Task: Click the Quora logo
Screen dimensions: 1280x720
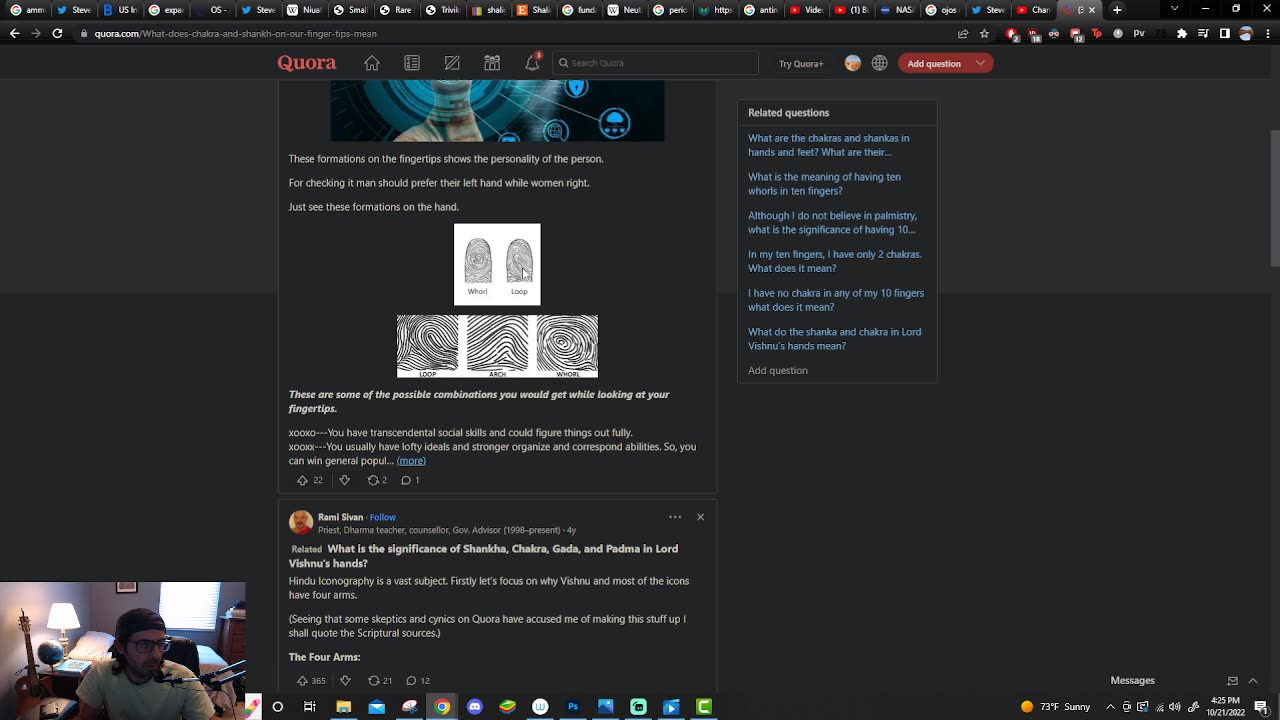Action: (307, 63)
